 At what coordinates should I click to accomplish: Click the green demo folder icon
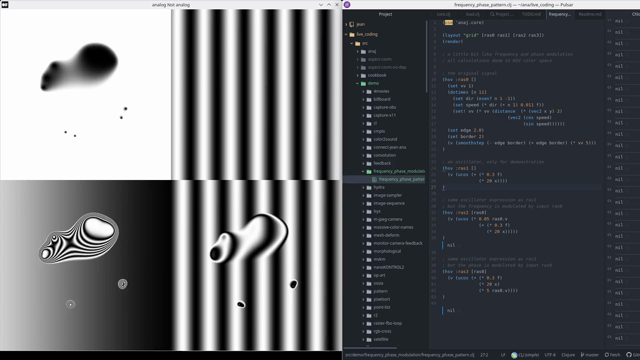(363, 83)
